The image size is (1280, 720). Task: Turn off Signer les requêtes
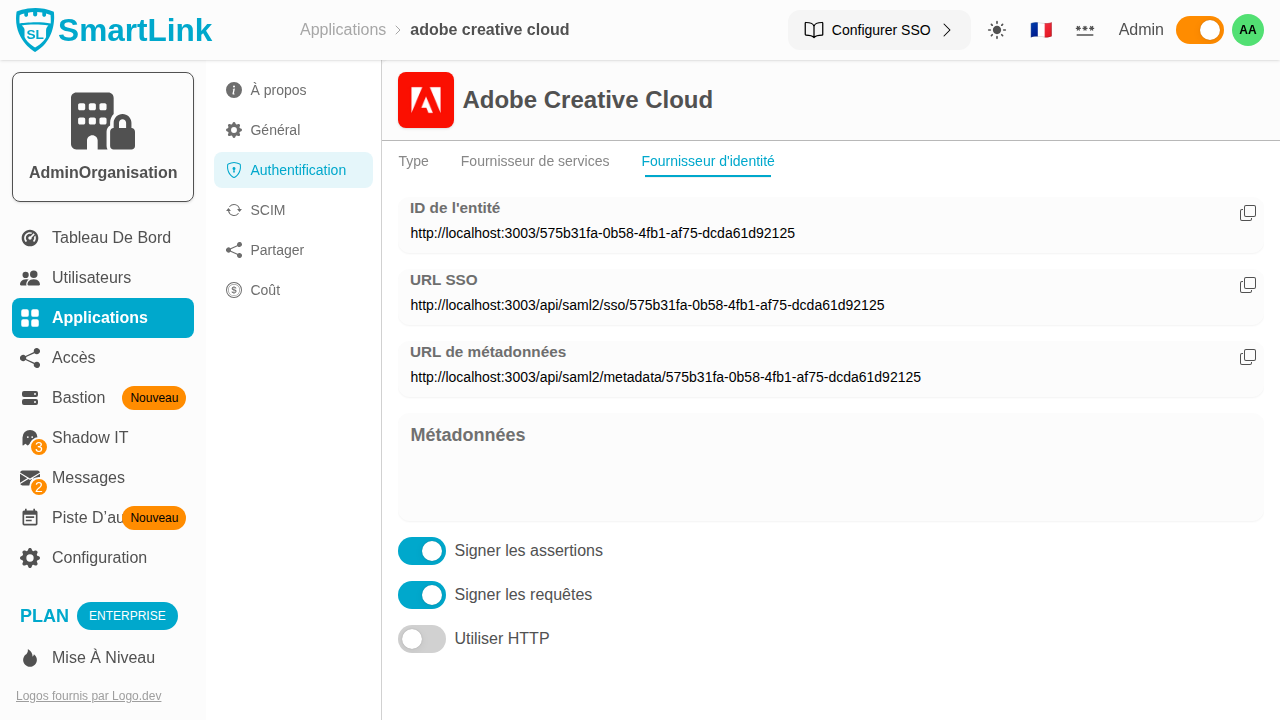[x=422, y=595]
